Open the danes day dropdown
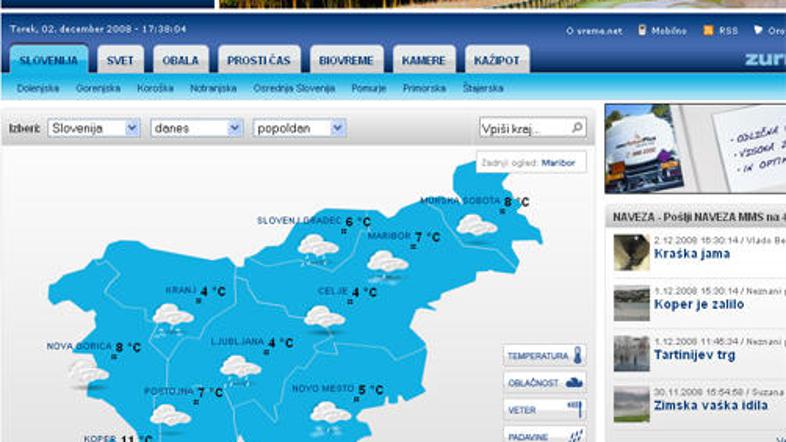Viewport: 786px width, 442px height. pyautogui.click(x=197, y=128)
